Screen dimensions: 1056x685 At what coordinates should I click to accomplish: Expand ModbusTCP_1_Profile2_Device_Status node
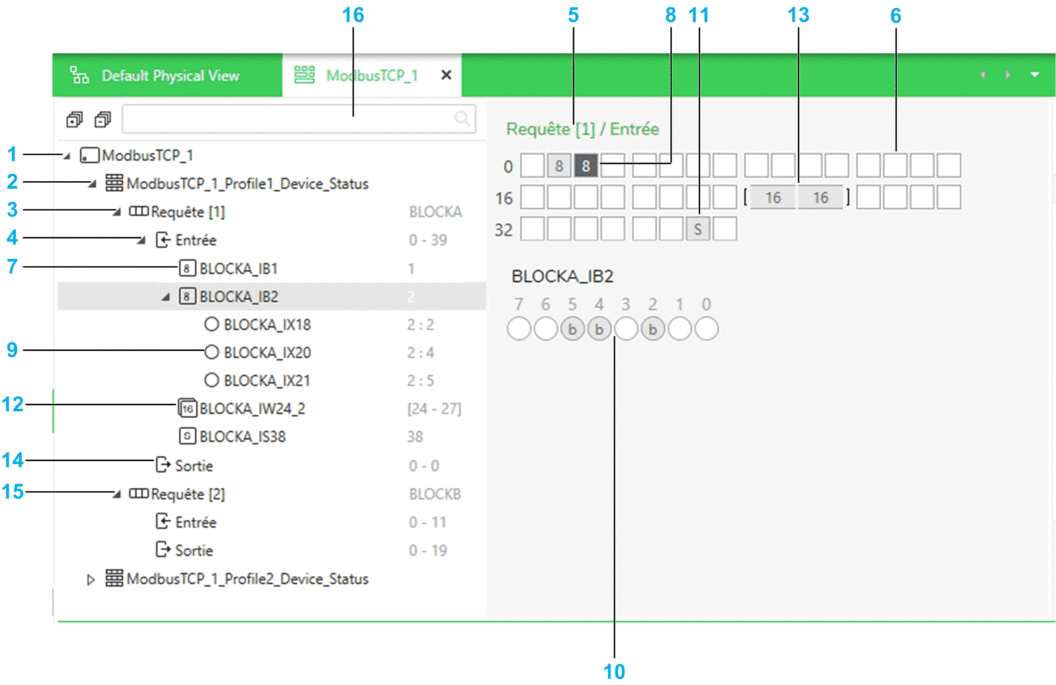91,579
